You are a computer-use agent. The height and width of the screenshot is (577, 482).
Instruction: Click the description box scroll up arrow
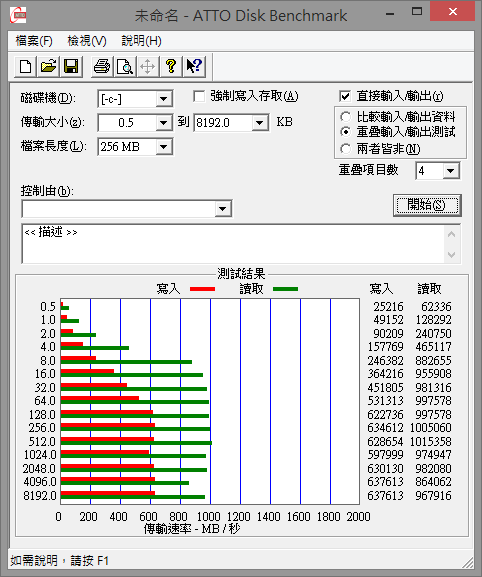pos(452,234)
